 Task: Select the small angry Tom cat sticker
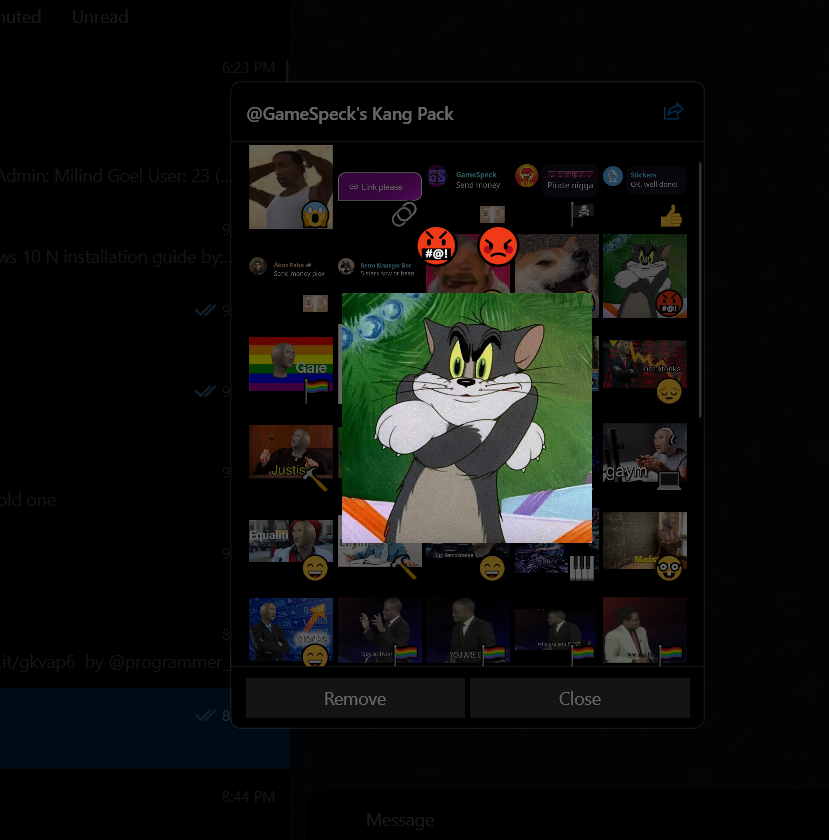(645, 276)
